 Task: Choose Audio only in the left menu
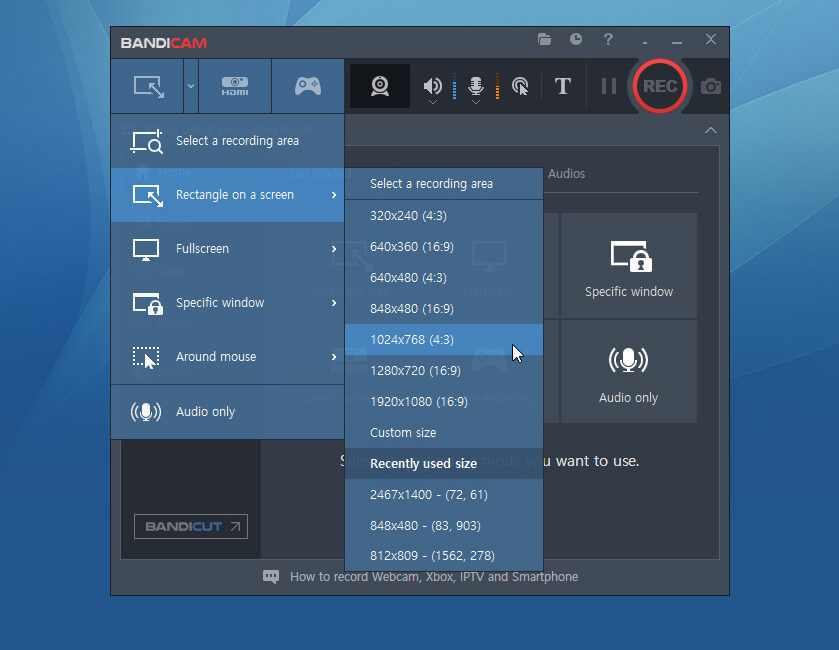coord(227,412)
